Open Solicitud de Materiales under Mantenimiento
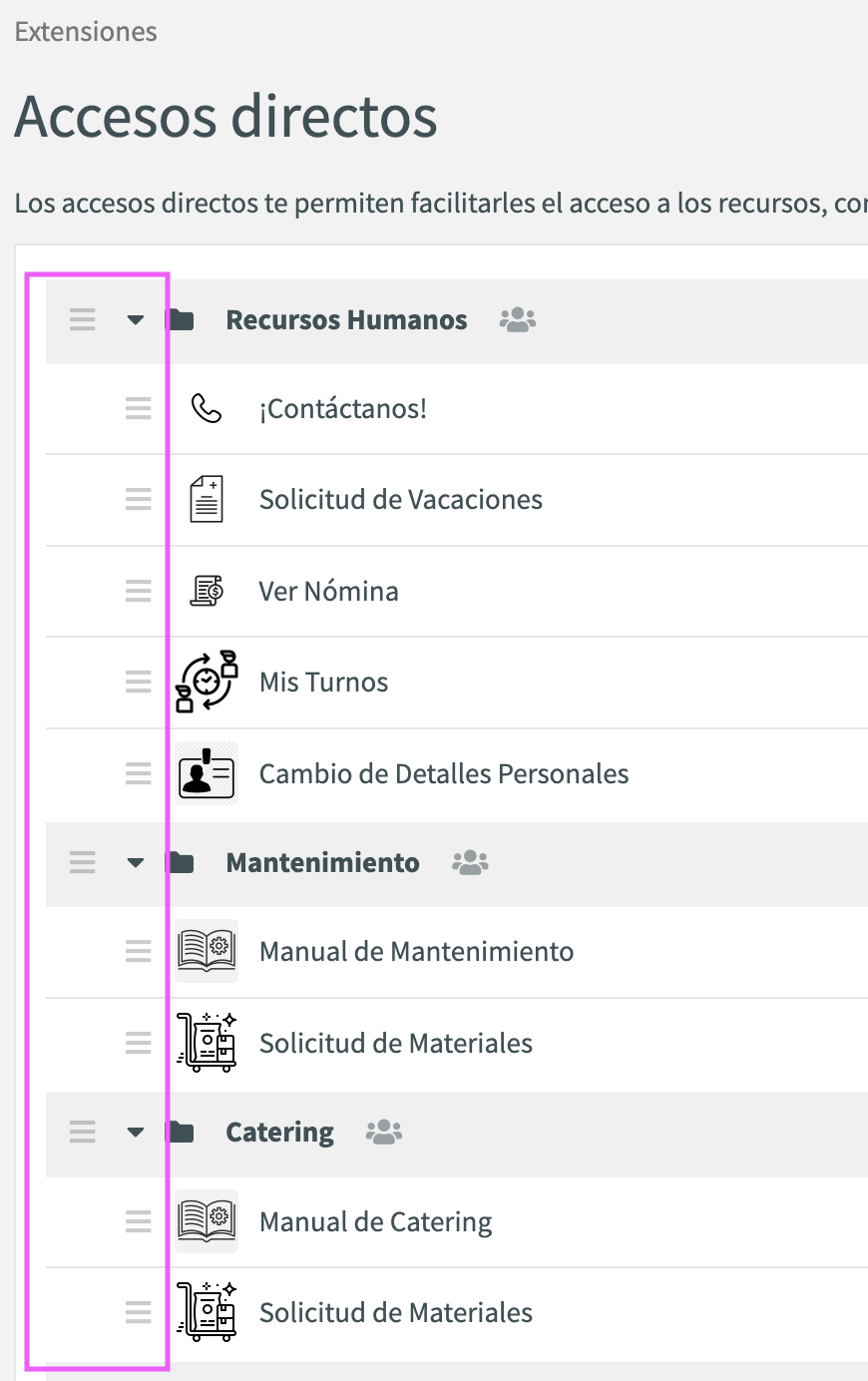 [x=396, y=1043]
